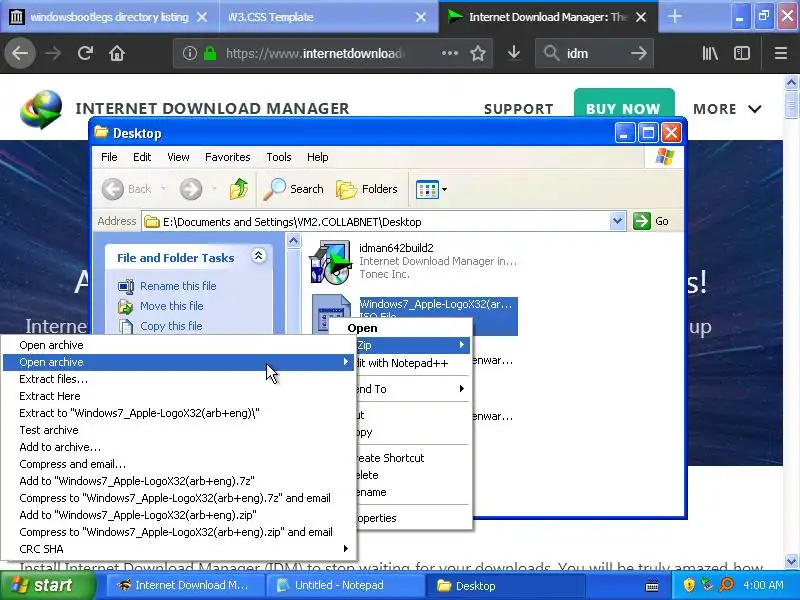Image resolution: width=800 pixels, height=600 pixels.
Task: Open the SUPPORT link
Action: click(518, 109)
